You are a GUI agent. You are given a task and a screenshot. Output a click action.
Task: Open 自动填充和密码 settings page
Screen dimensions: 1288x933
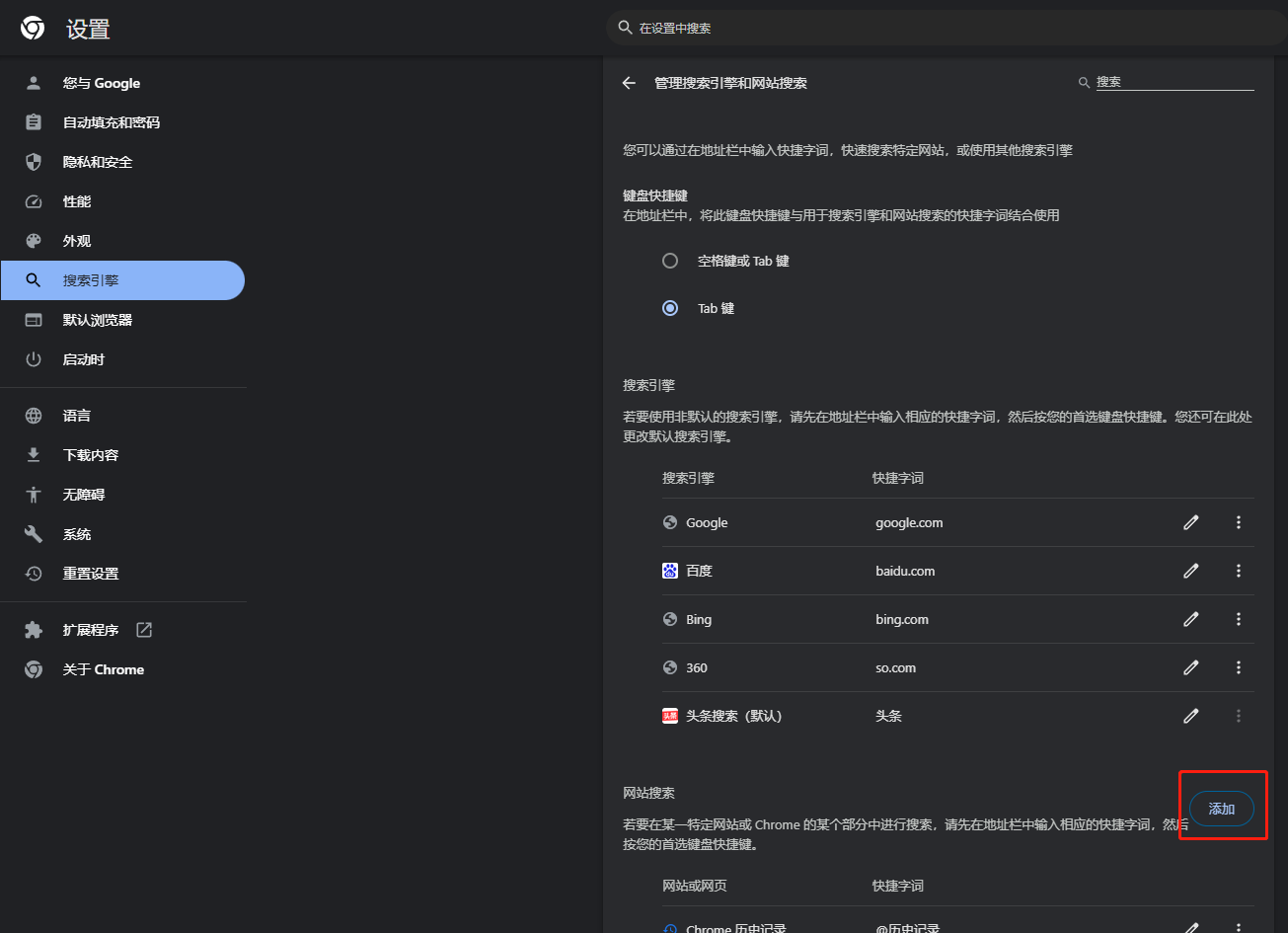click(x=111, y=122)
